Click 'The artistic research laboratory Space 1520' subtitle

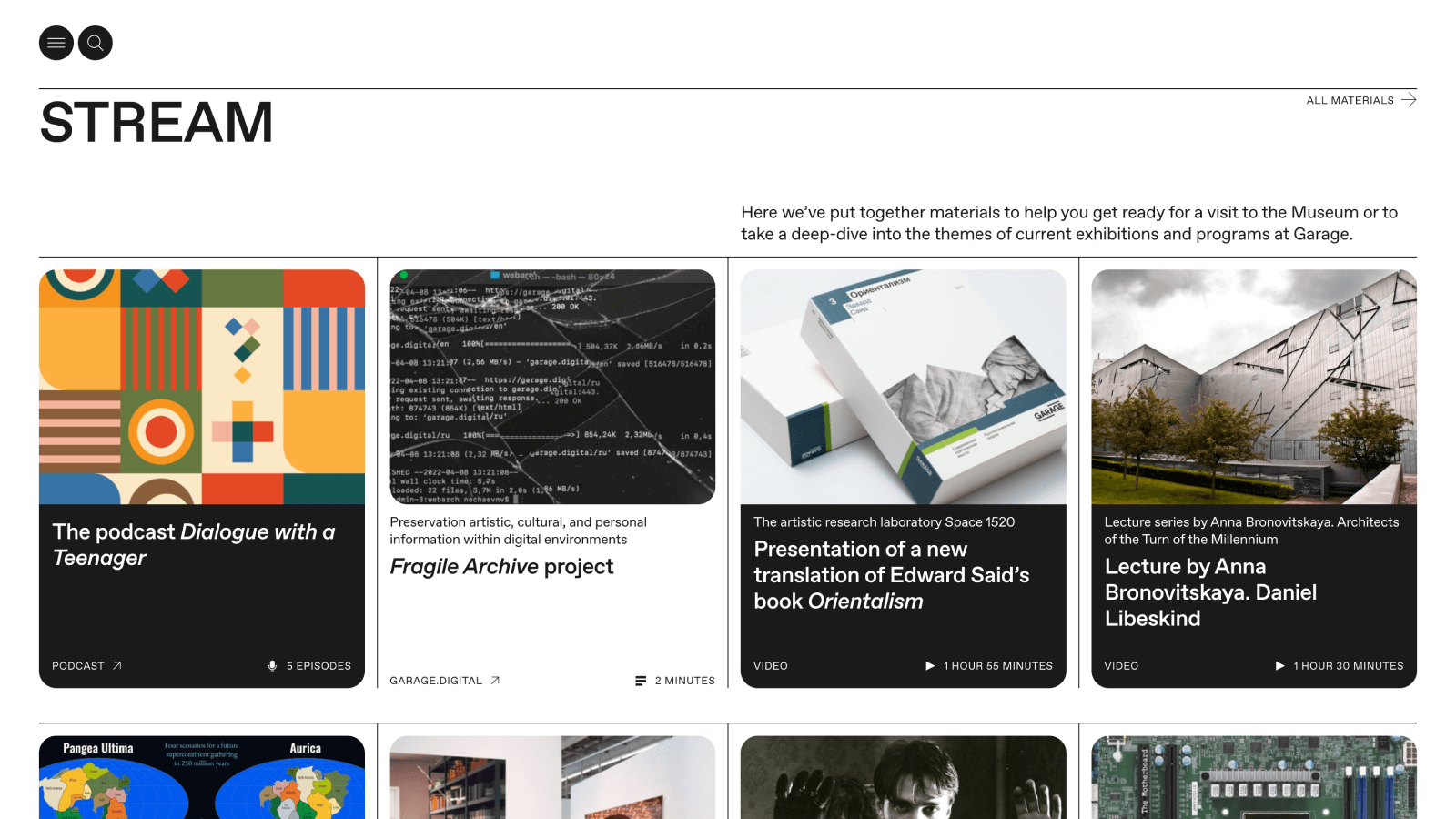(884, 522)
